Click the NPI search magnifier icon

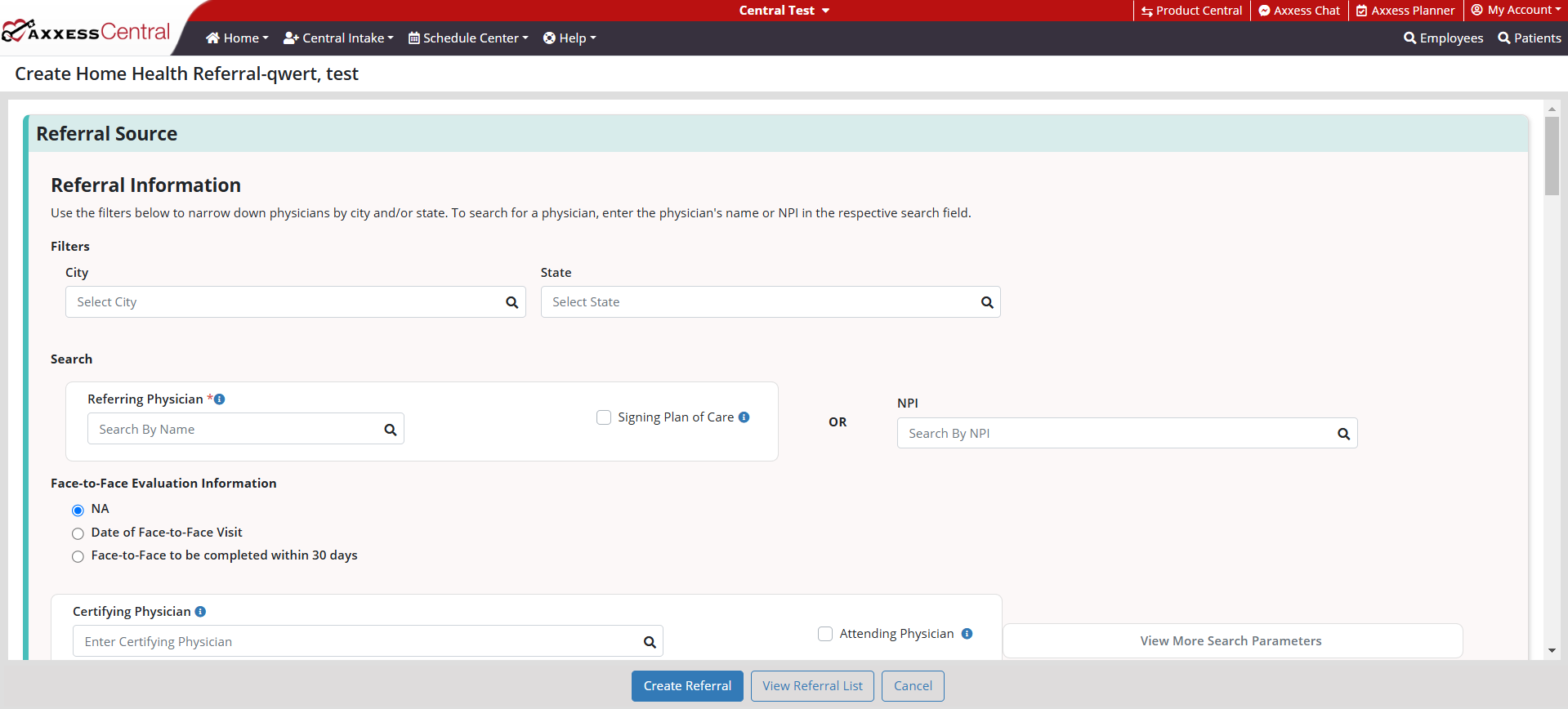1343,434
